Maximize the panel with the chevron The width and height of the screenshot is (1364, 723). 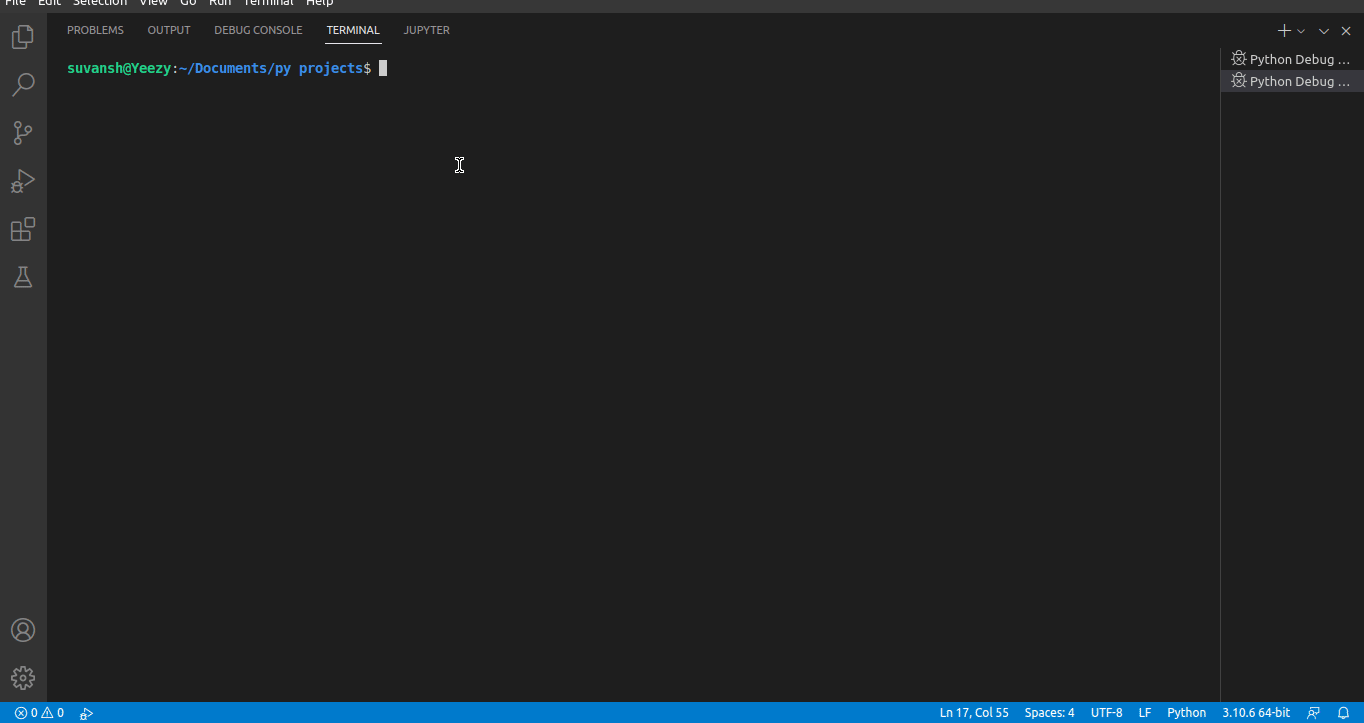[x=1323, y=30]
